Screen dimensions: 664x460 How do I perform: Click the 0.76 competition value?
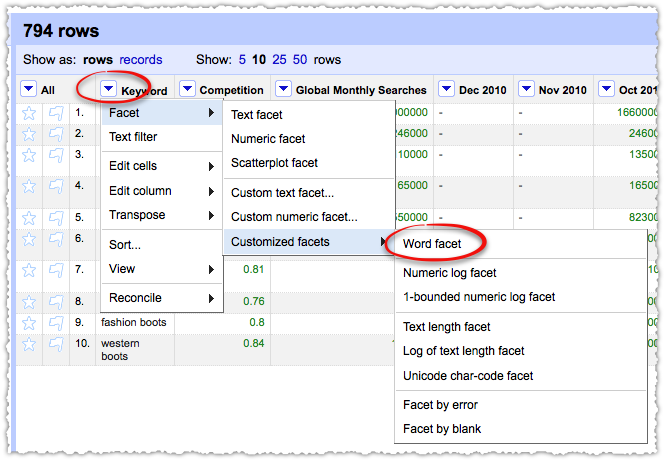point(253,302)
